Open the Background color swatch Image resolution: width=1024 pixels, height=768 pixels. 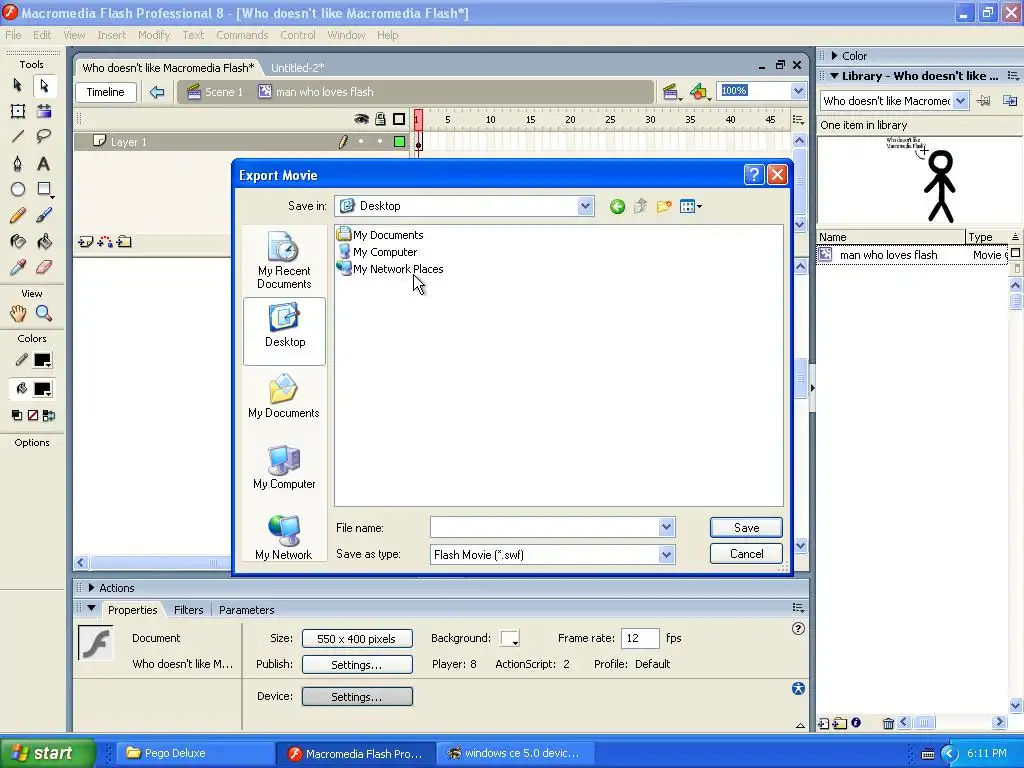[x=509, y=638]
